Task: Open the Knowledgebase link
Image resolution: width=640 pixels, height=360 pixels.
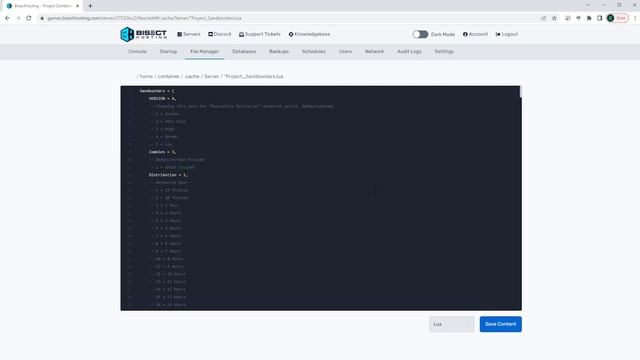Action: 309,34
